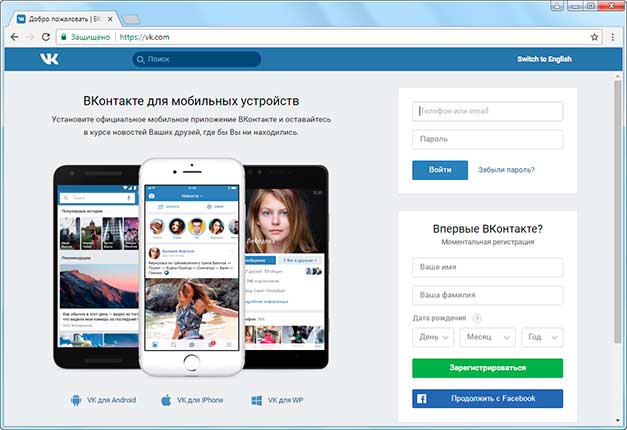Select the Добро пожаловать browser tab
Viewport: 627px width, 430px height.
pyautogui.click(x=65, y=19)
